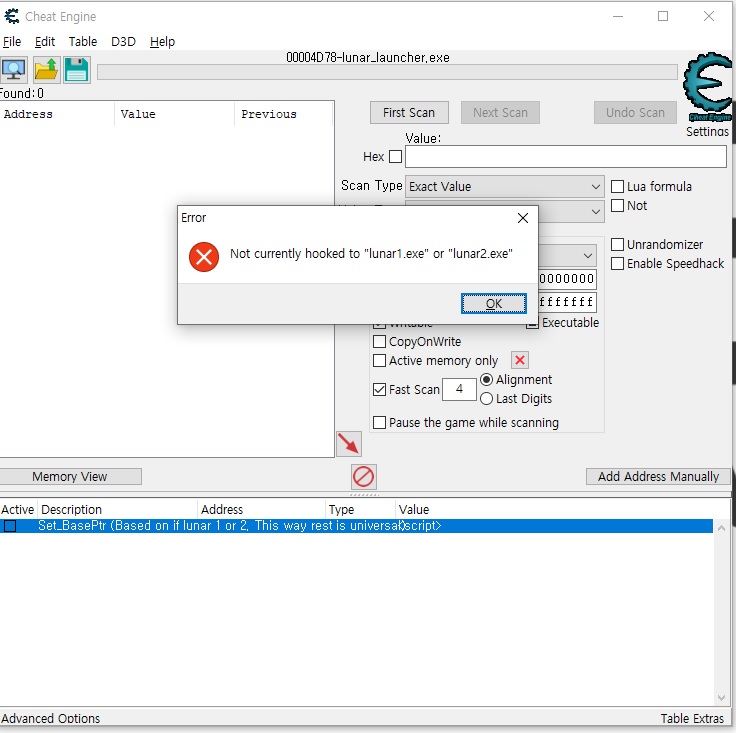
Task: Click OK in the Error dialog
Action: 493,304
